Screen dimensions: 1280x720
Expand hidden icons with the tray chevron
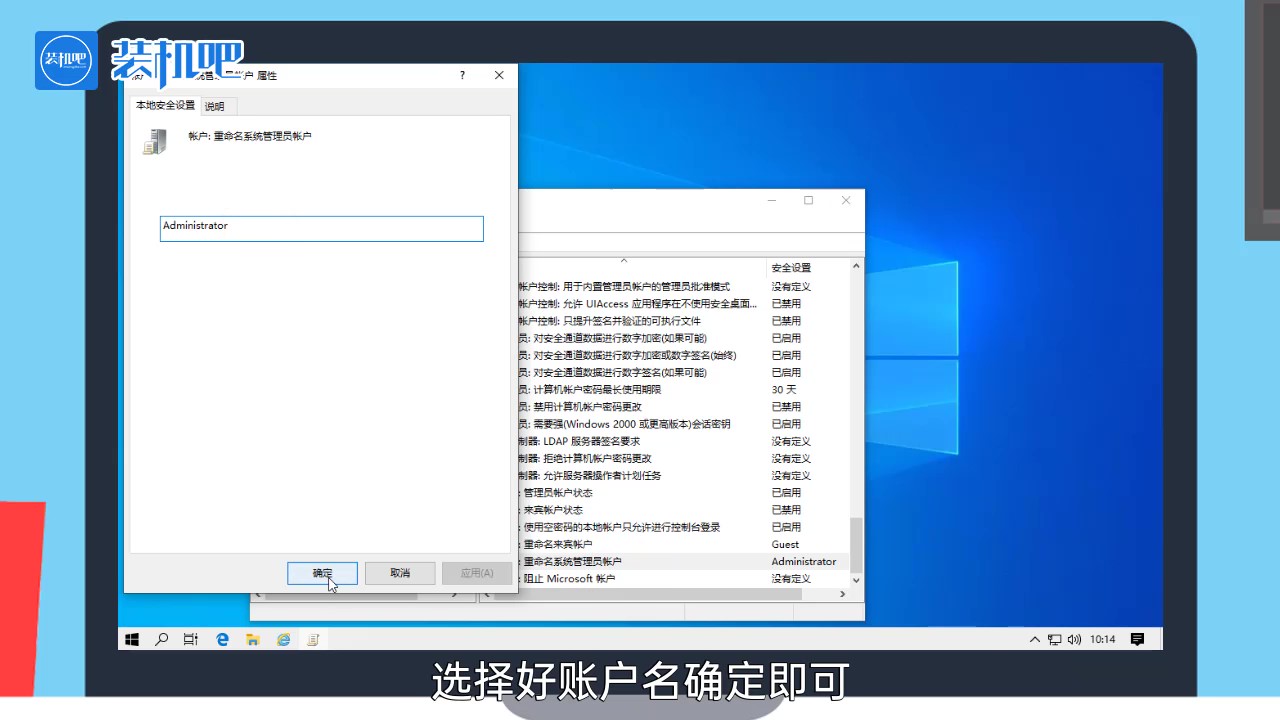pyautogui.click(x=1034, y=639)
